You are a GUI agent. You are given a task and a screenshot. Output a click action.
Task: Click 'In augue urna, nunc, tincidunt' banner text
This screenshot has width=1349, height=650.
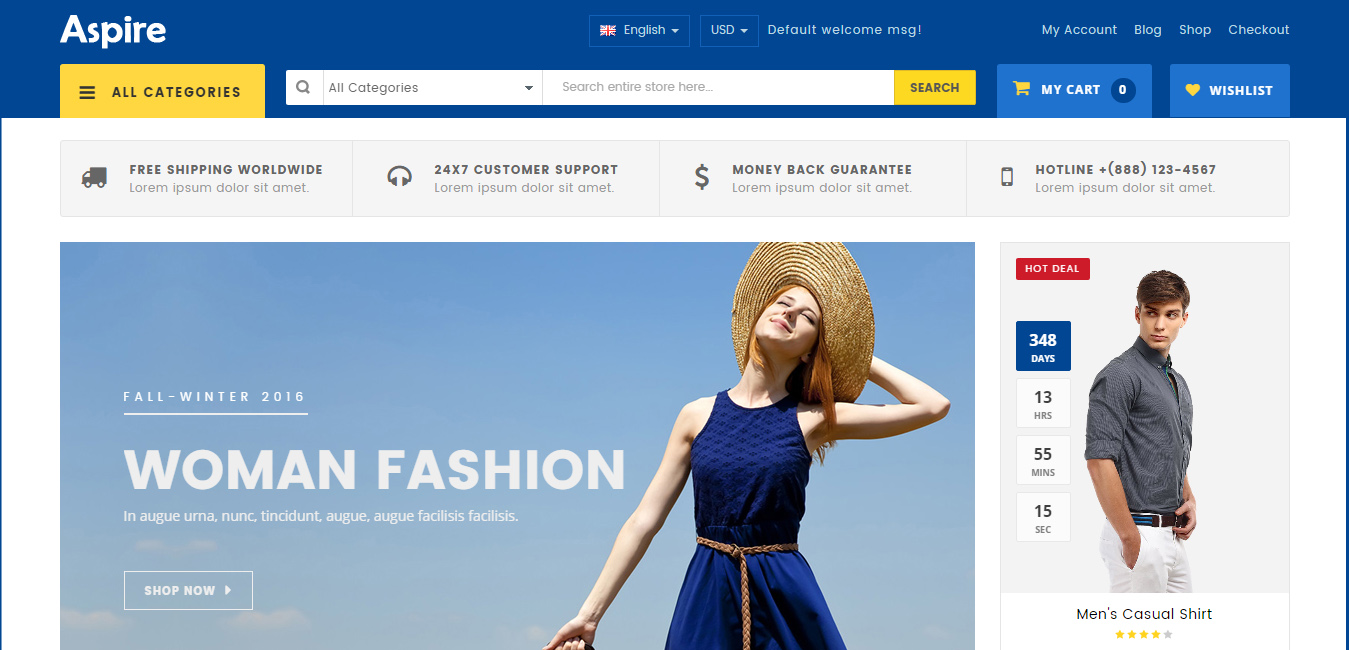pyautogui.click(x=321, y=517)
